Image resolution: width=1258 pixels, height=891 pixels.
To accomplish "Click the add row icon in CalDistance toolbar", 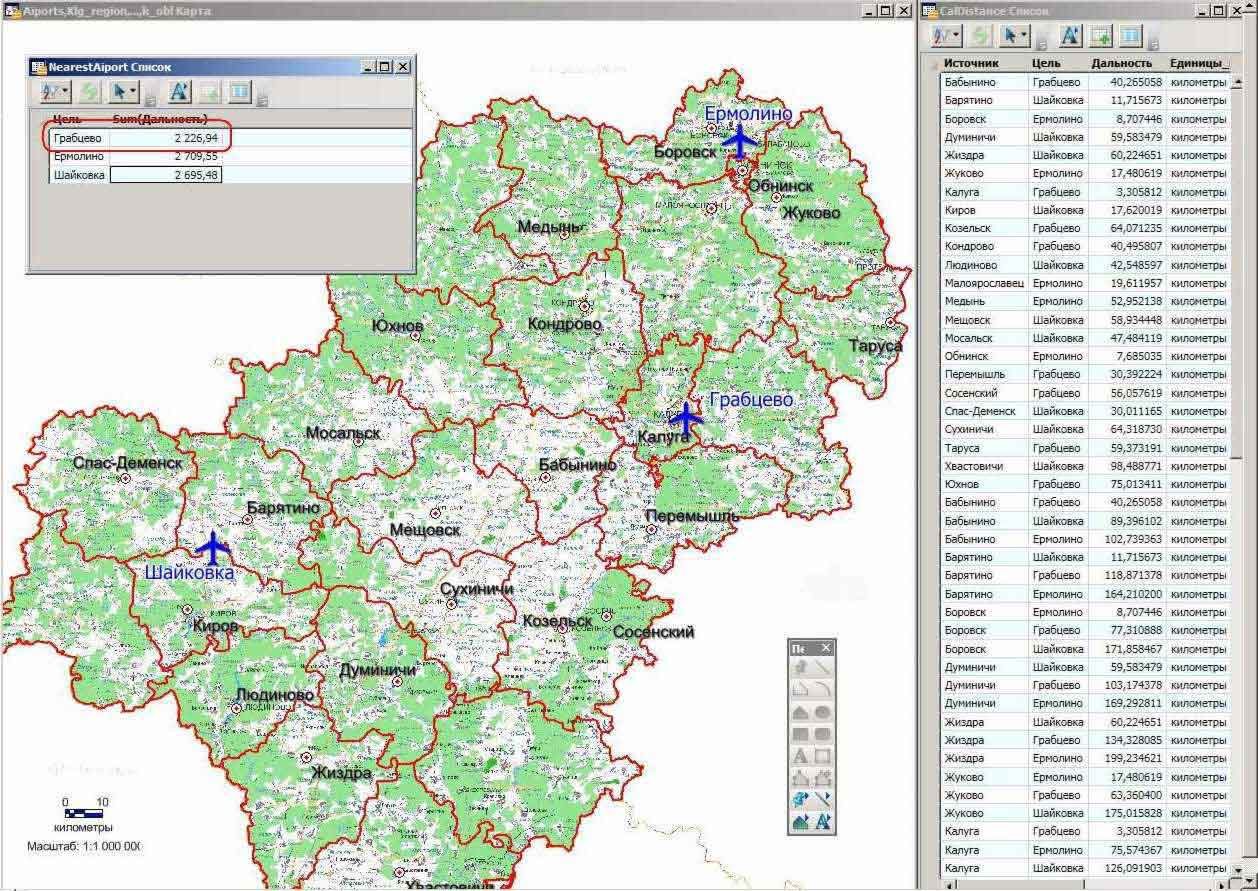I will (1101, 36).
